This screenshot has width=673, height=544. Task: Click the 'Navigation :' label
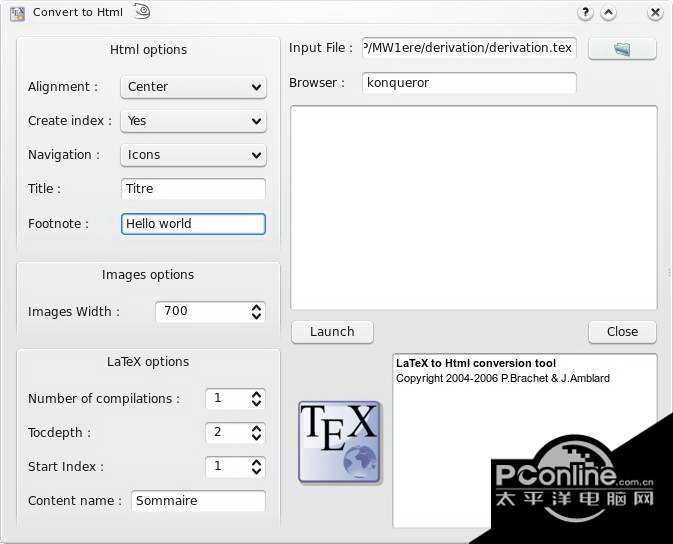pyautogui.click(x=64, y=155)
